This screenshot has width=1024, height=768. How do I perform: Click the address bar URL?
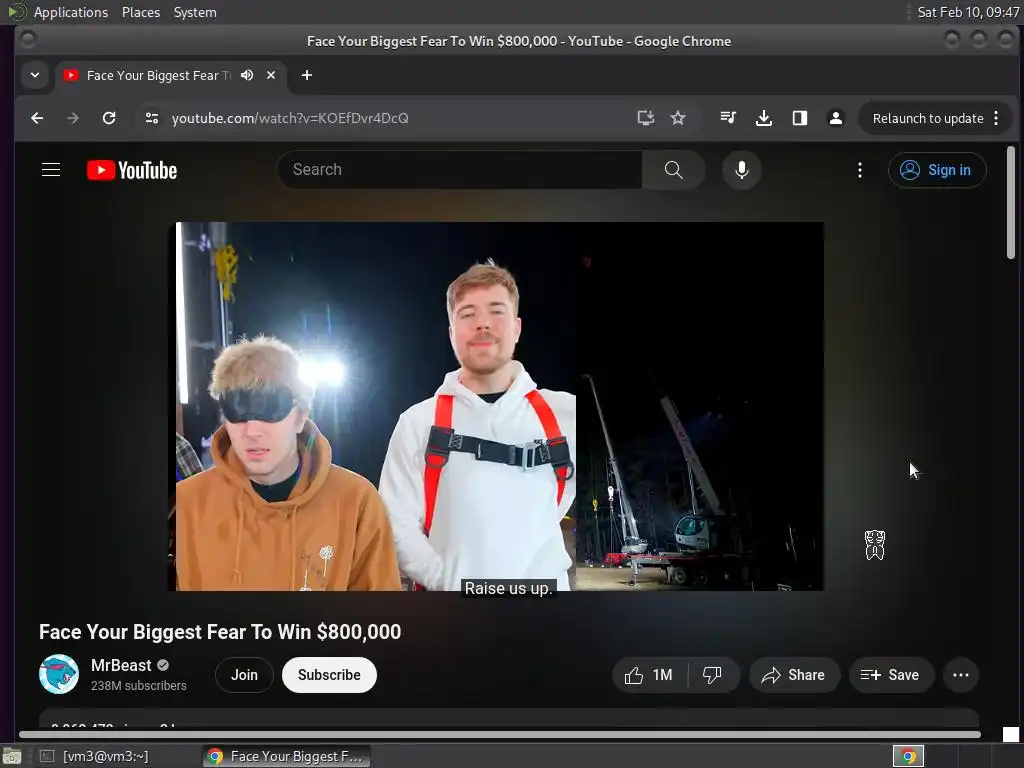coord(290,118)
